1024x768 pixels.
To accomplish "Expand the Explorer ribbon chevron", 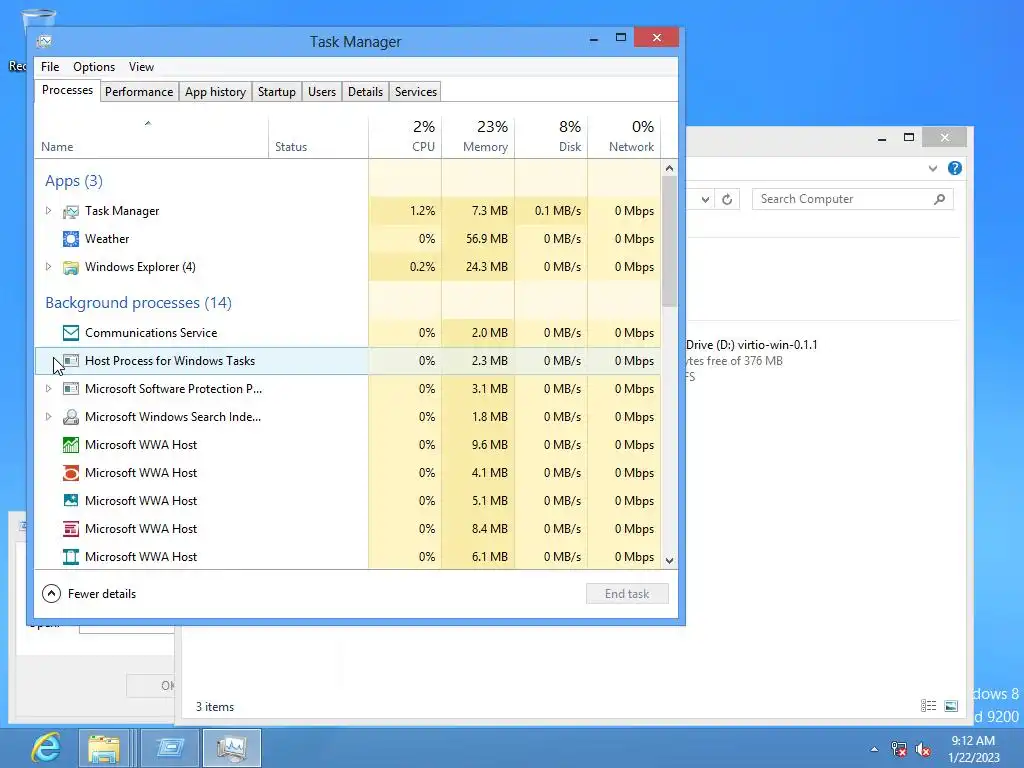I will [x=933, y=168].
